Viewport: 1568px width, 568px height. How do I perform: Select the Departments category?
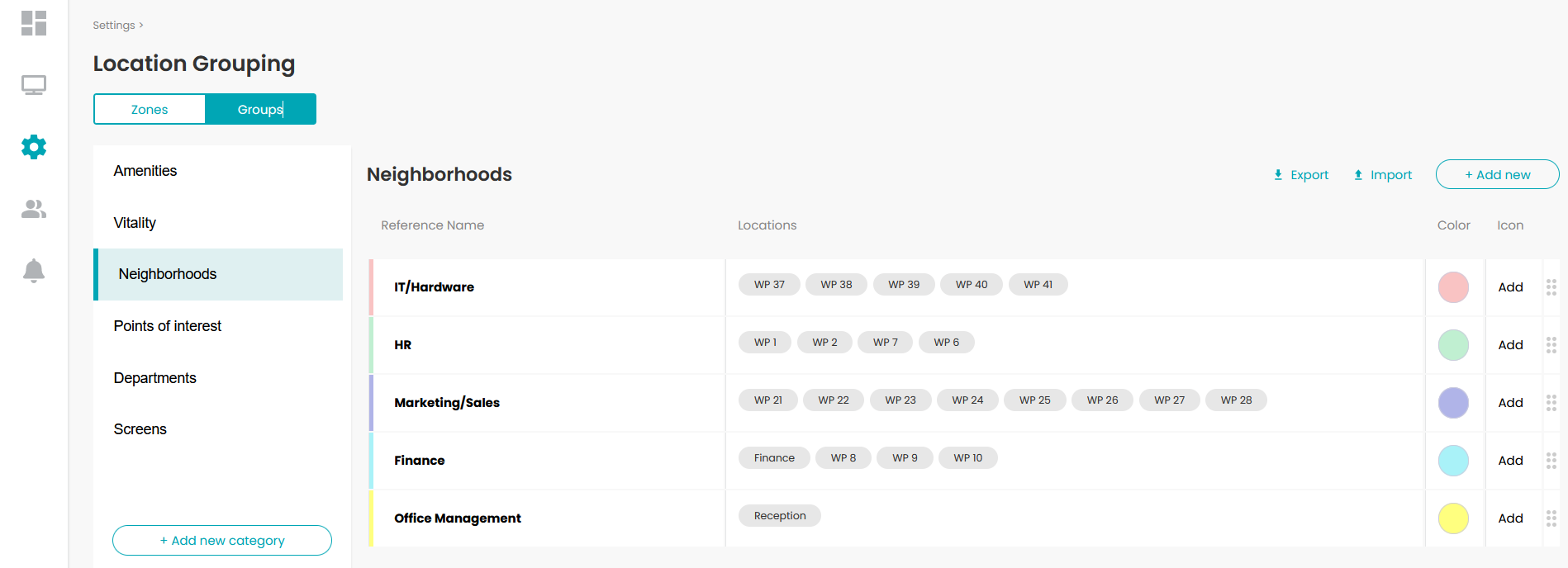(218, 378)
